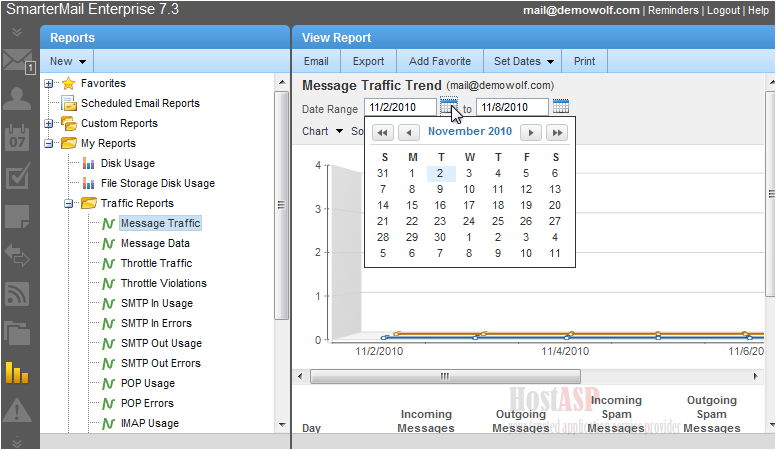The width and height of the screenshot is (776, 450).
Task: Click the end date calendar icon
Action: 561,106
